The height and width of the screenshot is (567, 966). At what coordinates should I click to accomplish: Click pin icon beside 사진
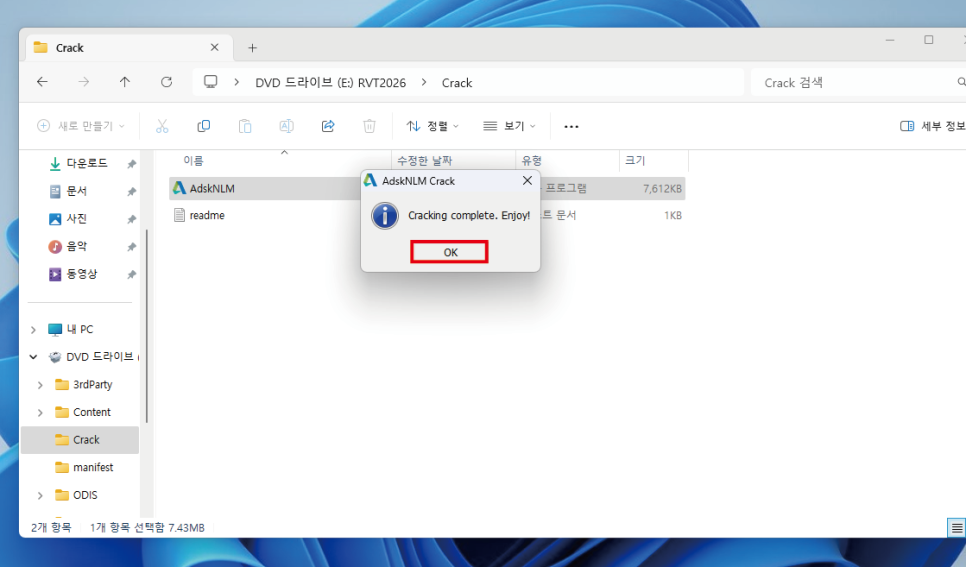point(131,219)
